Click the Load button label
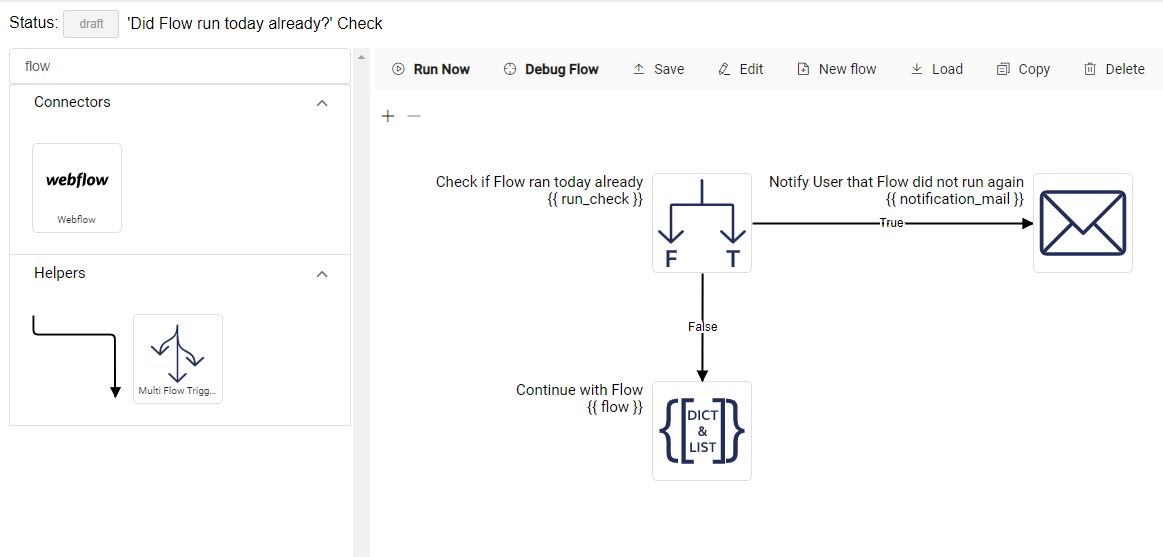 tap(947, 69)
